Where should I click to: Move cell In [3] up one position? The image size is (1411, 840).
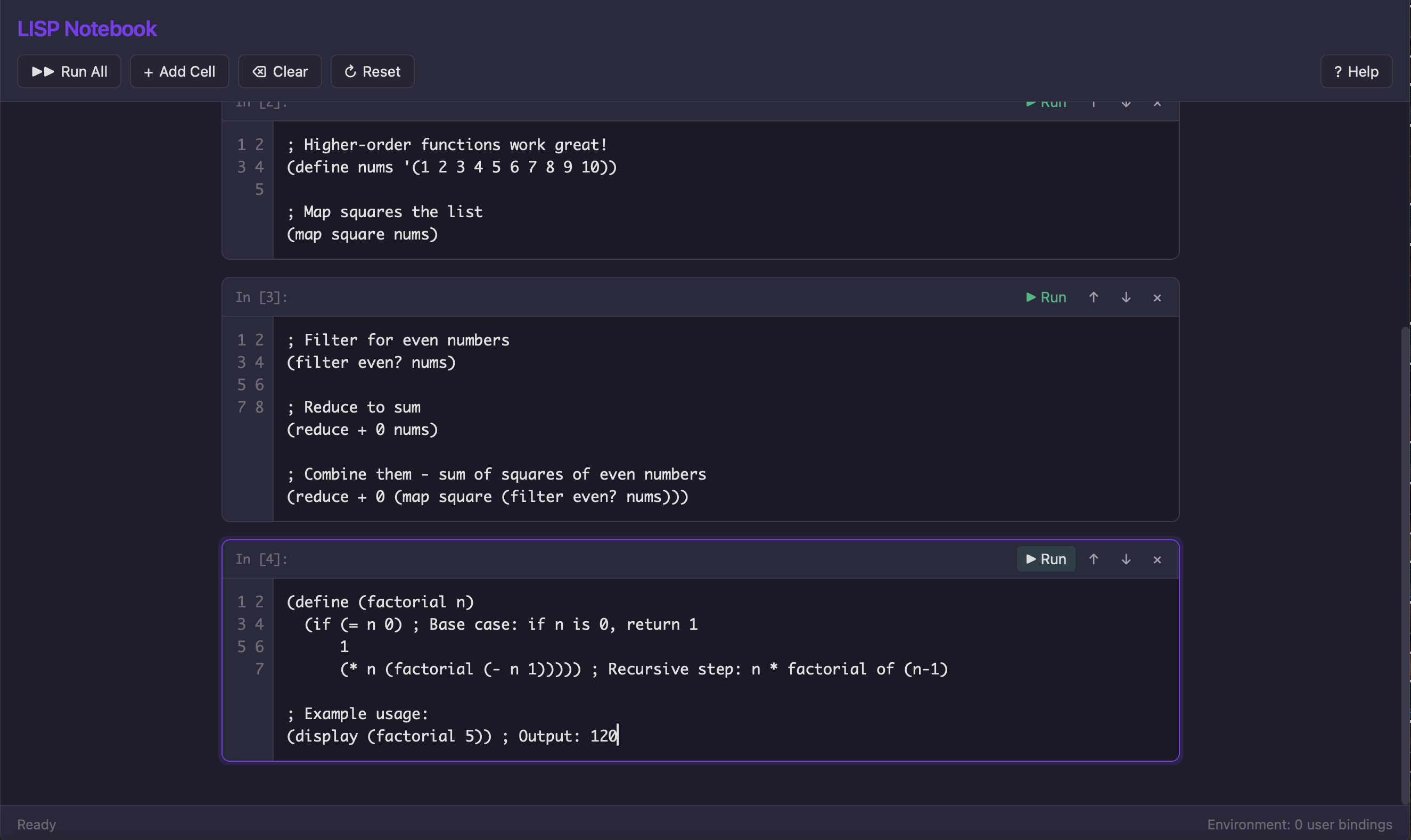point(1093,297)
